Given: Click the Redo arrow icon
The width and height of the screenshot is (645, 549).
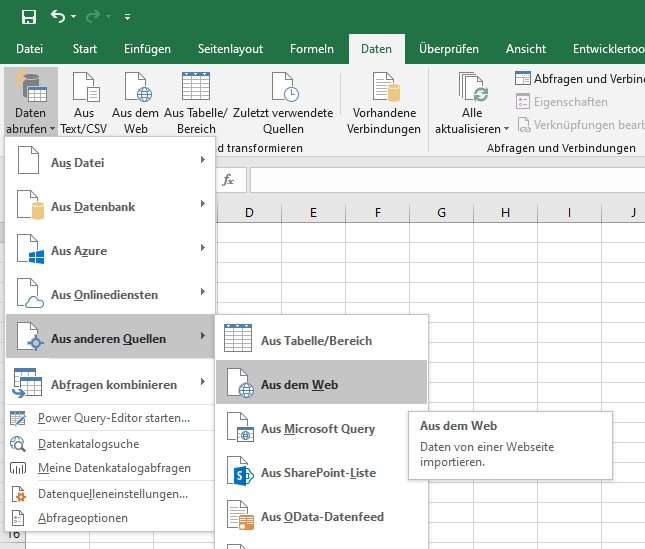Looking at the screenshot, I should click(x=93, y=16).
